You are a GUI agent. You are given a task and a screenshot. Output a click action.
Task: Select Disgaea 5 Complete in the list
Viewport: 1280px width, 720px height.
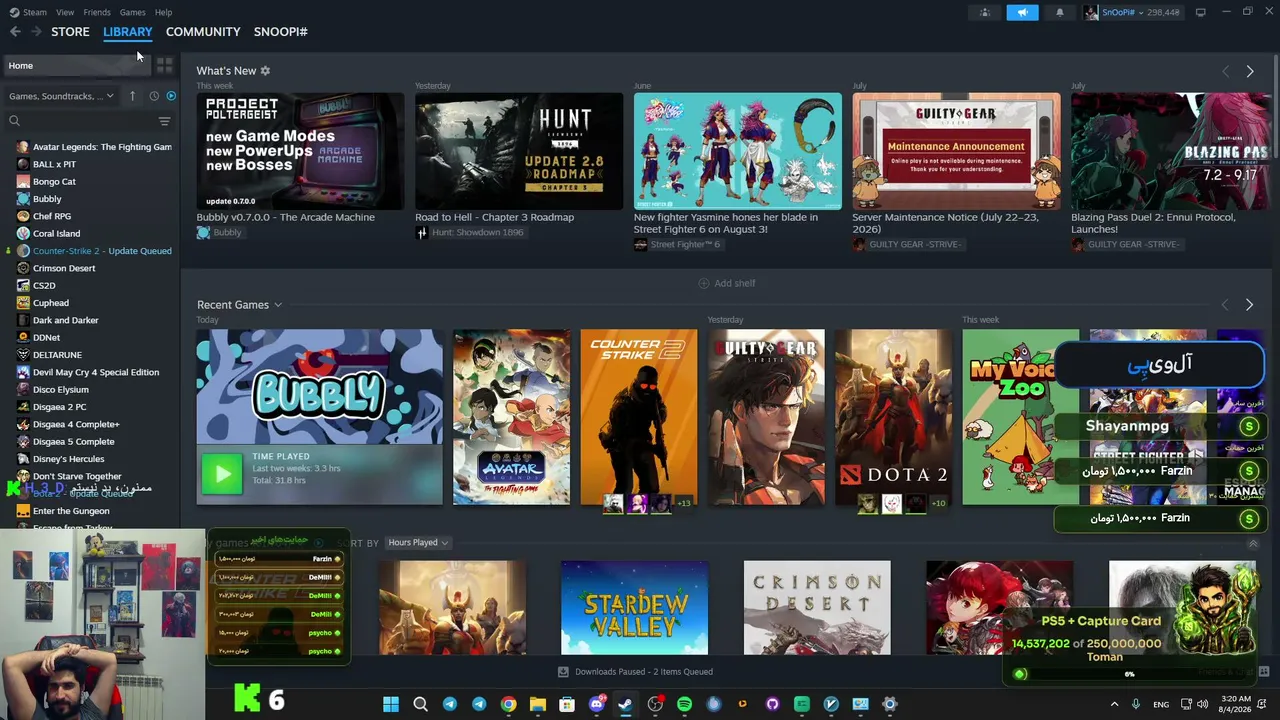[74, 442]
